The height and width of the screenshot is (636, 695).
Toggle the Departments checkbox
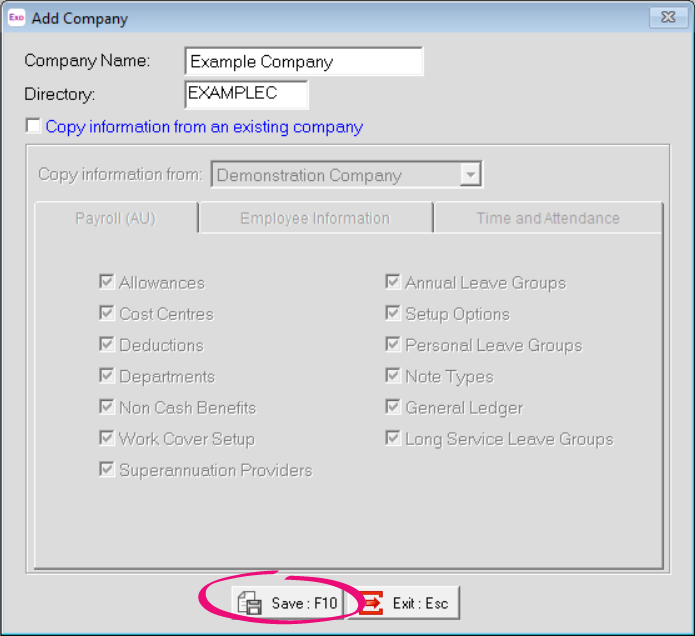click(106, 375)
